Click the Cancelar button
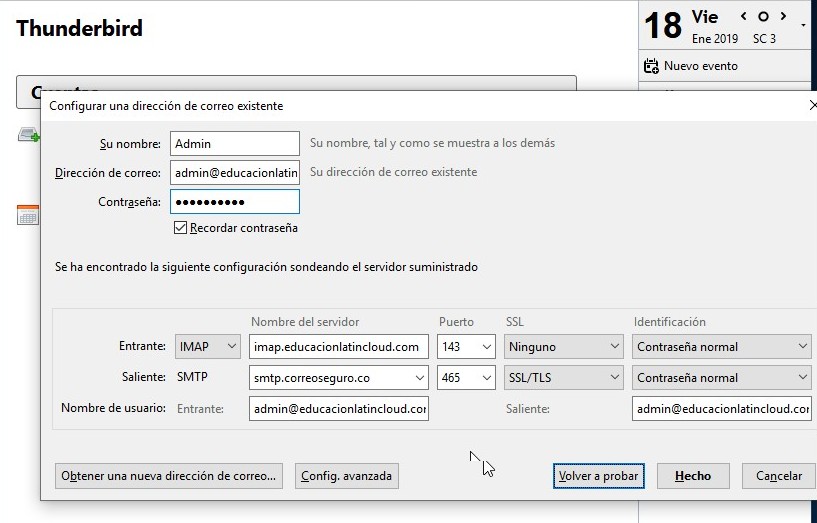817x523 pixels. pyautogui.click(x=778, y=476)
